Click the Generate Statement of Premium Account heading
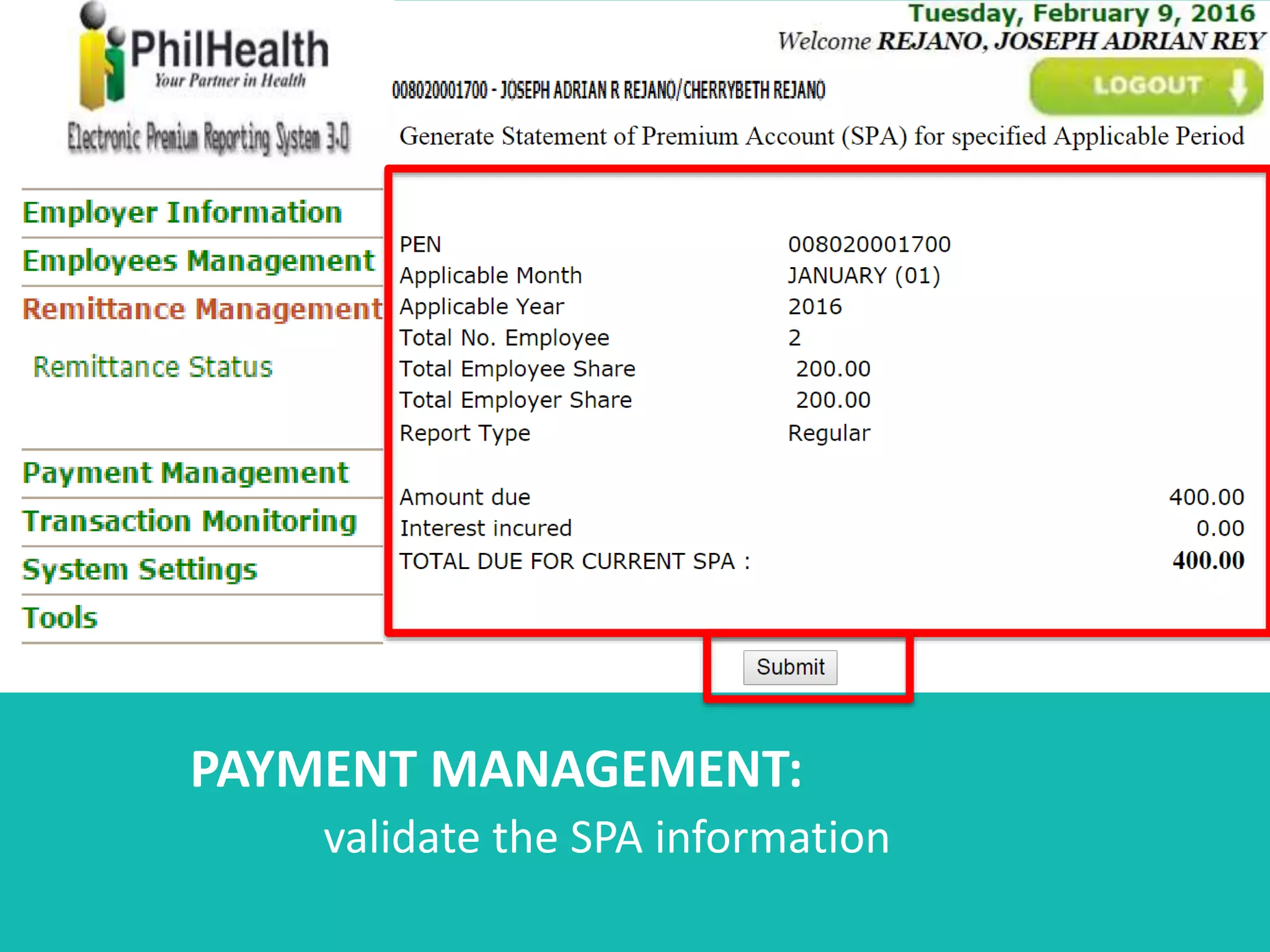Screen dimensions: 1270x952 click(x=821, y=136)
